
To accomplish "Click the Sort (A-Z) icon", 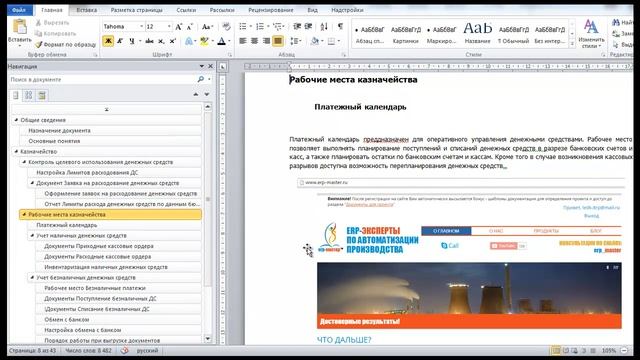I will click(x=324, y=27).
